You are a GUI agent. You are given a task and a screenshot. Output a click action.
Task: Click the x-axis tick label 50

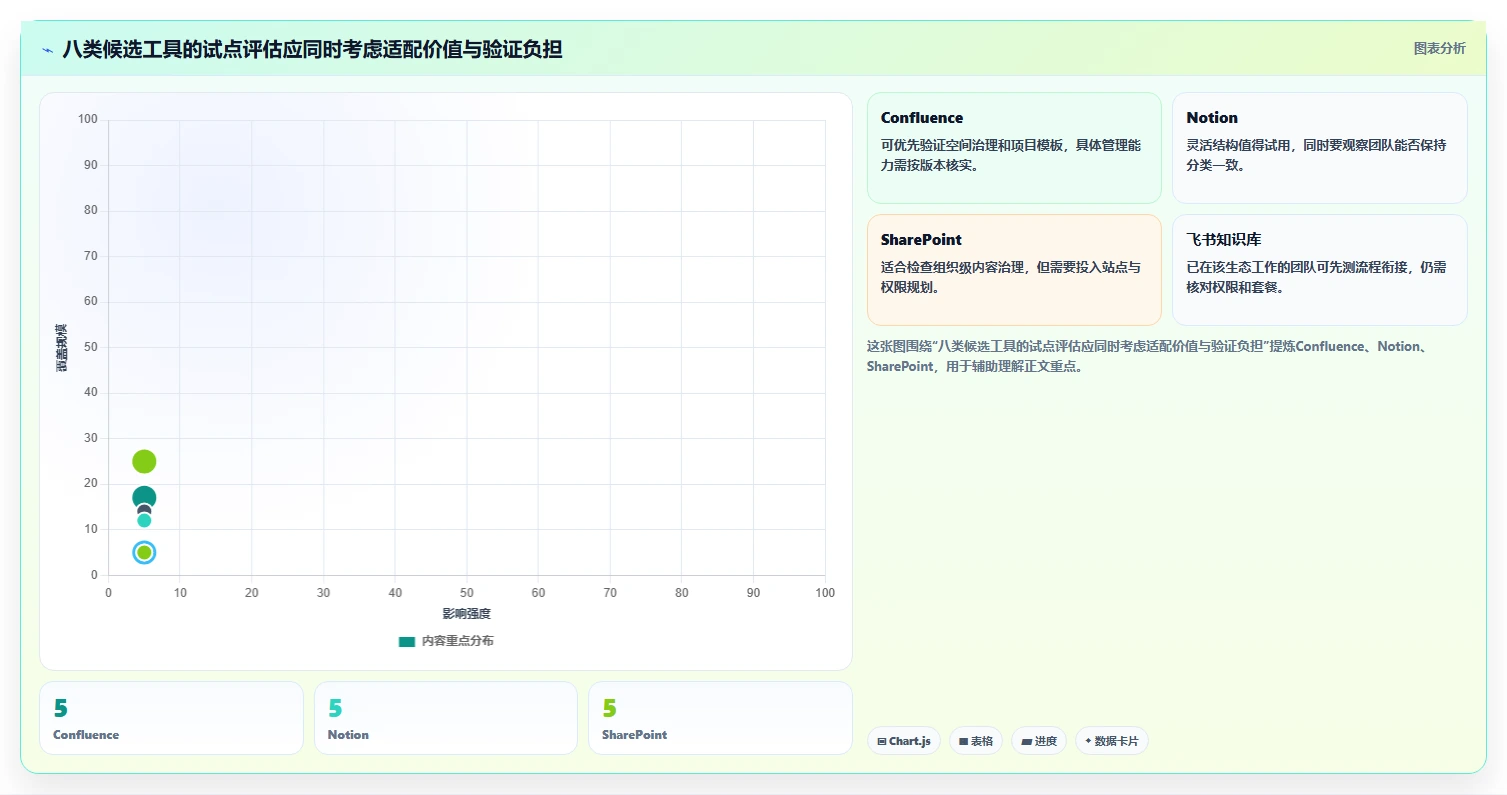click(467, 593)
